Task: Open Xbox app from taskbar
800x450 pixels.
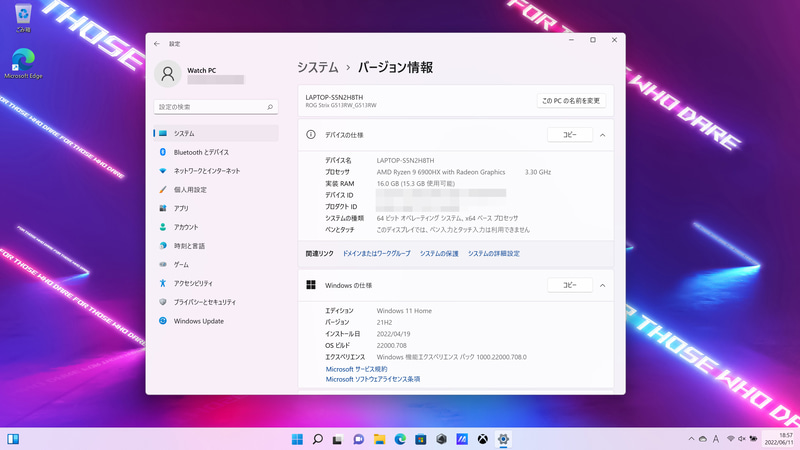Action: pyautogui.click(x=483, y=439)
